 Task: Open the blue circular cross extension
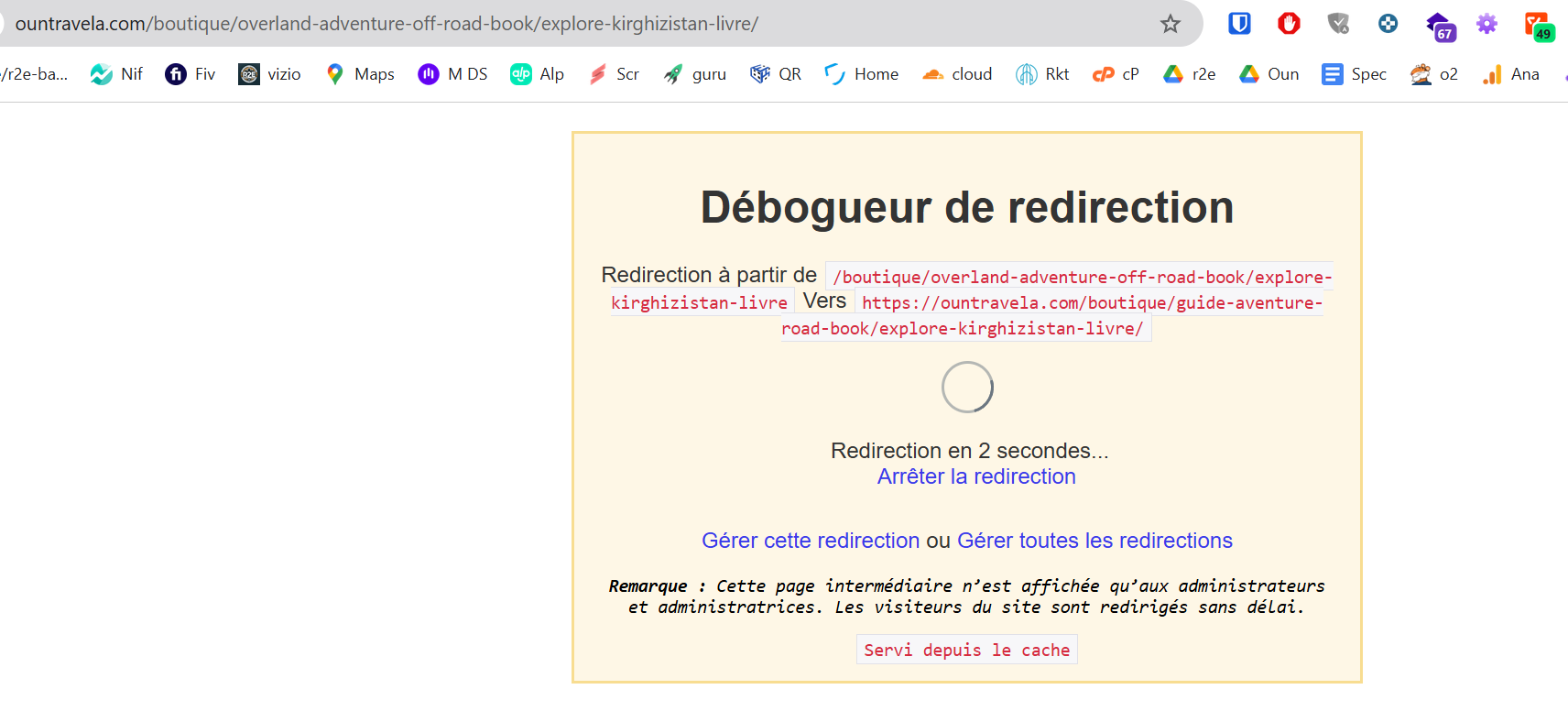(1388, 24)
